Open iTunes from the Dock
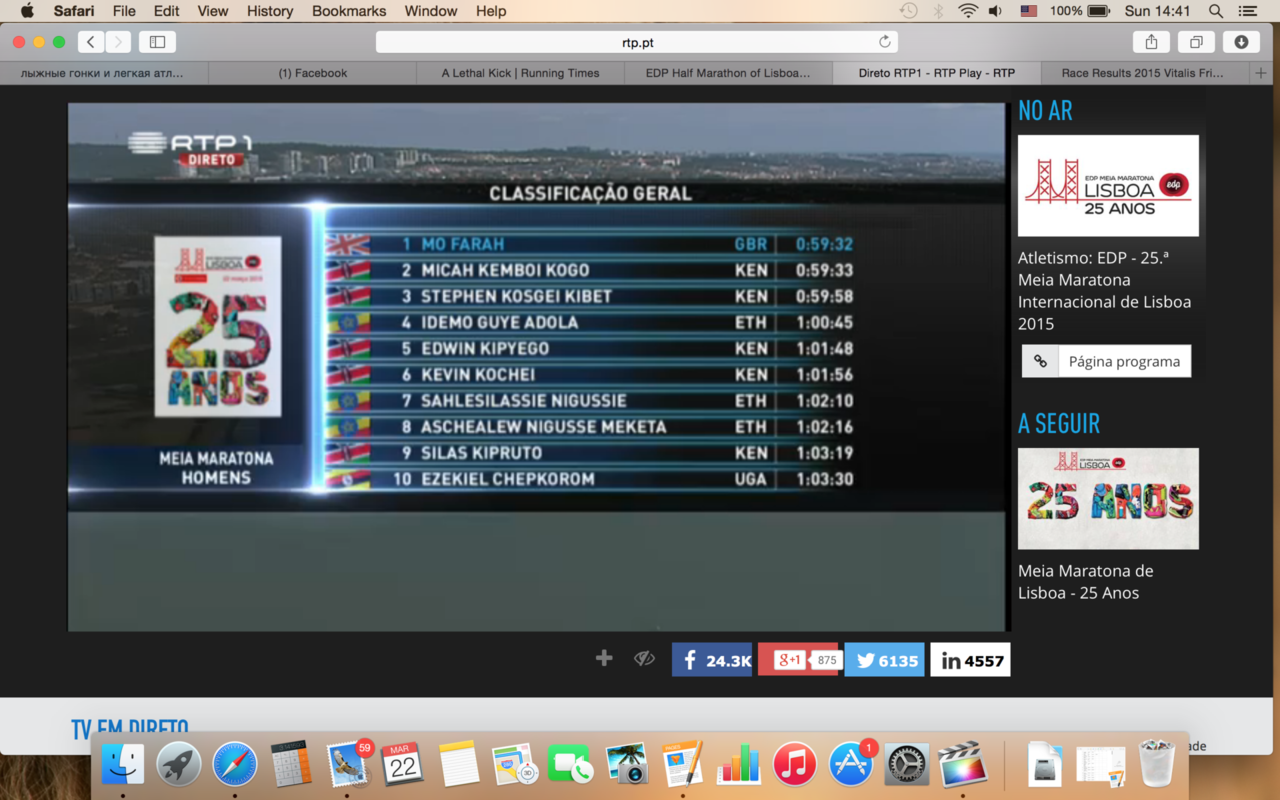Viewport: 1280px width, 800px height. 795,765
